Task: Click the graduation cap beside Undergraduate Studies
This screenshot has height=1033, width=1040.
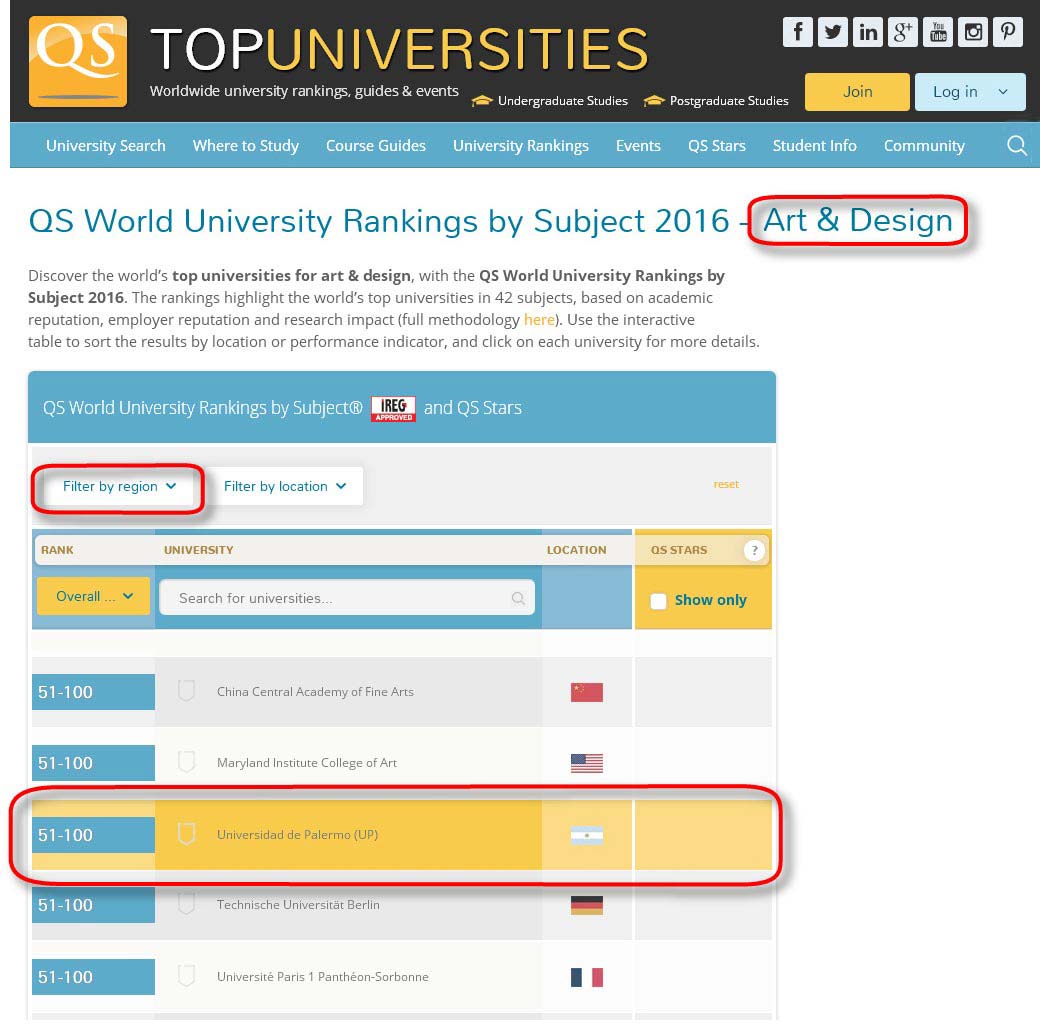Action: click(482, 101)
